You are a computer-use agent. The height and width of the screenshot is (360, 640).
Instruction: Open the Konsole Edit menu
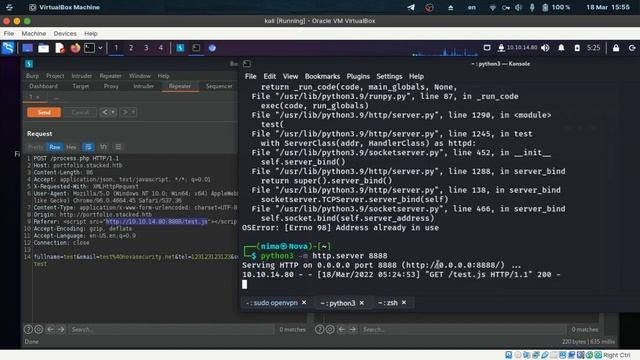point(269,76)
